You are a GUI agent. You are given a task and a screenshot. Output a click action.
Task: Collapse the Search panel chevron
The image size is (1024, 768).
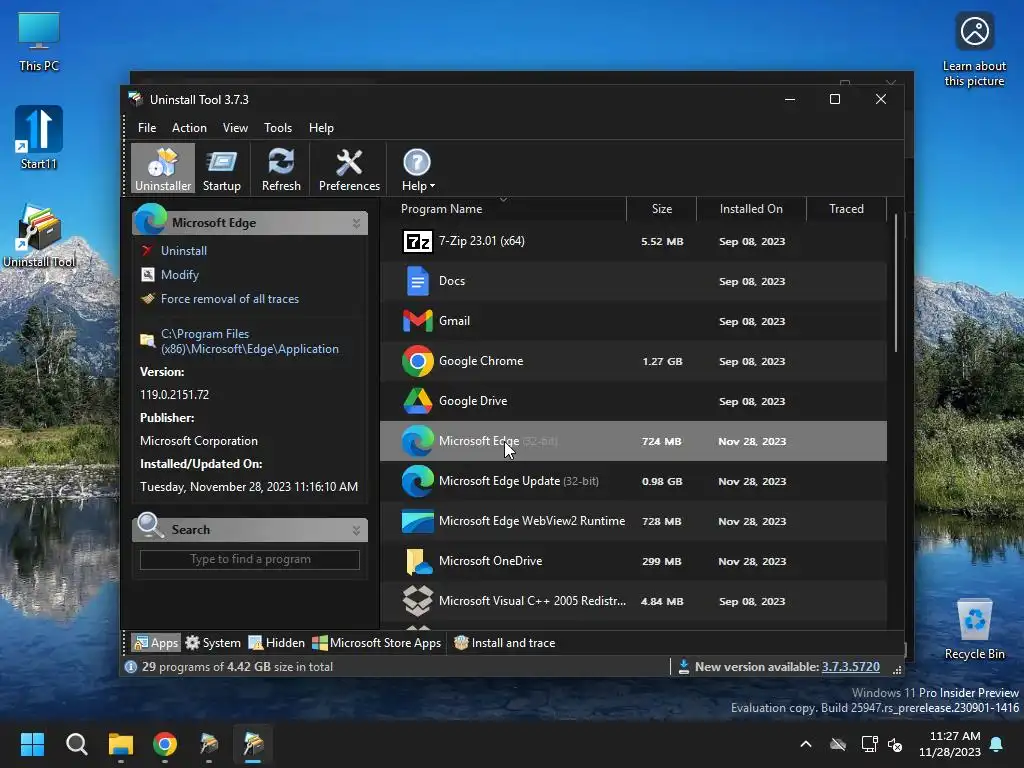[x=356, y=530]
